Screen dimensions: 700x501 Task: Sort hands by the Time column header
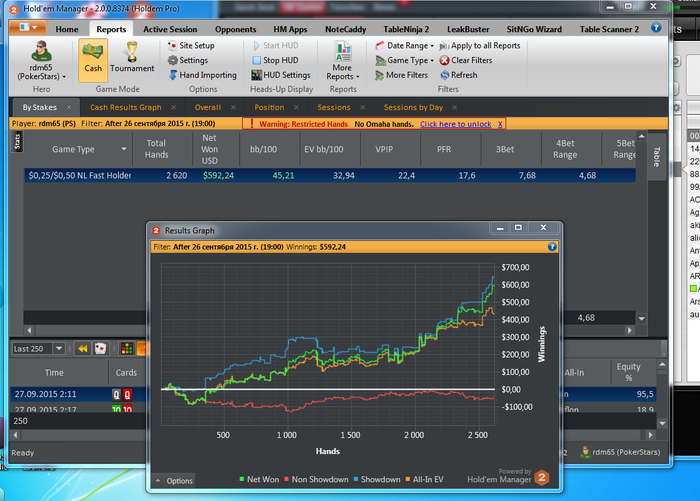pos(54,372)
